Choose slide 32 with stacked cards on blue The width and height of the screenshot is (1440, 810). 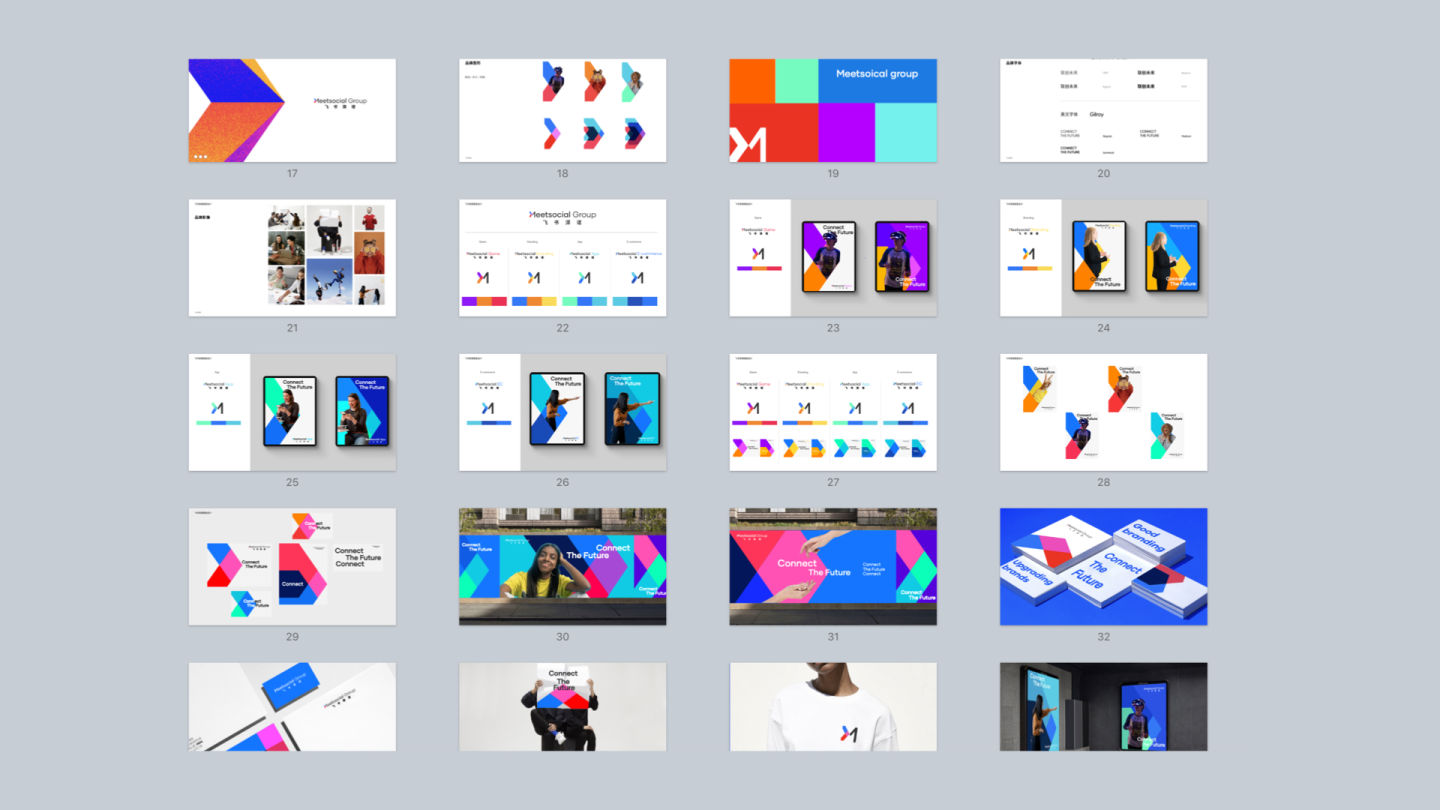(1103, 566)
